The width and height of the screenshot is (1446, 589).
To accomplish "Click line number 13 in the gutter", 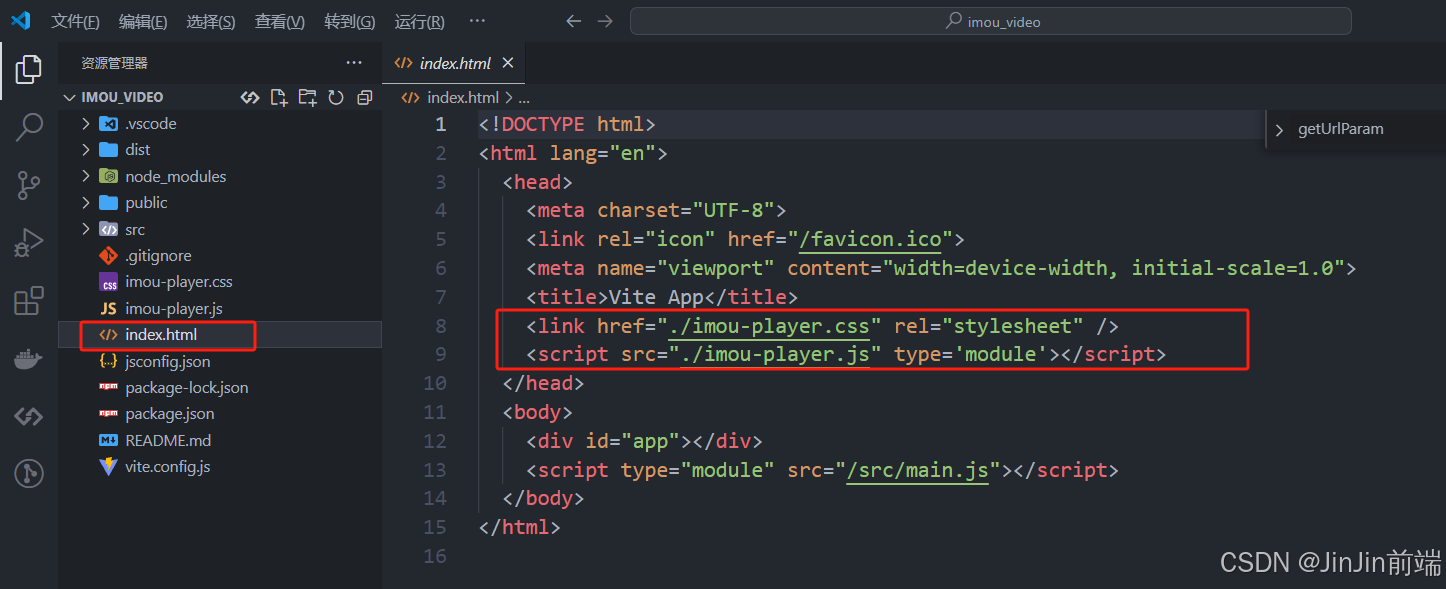I will pyautogui.click(x=435, y=470).
